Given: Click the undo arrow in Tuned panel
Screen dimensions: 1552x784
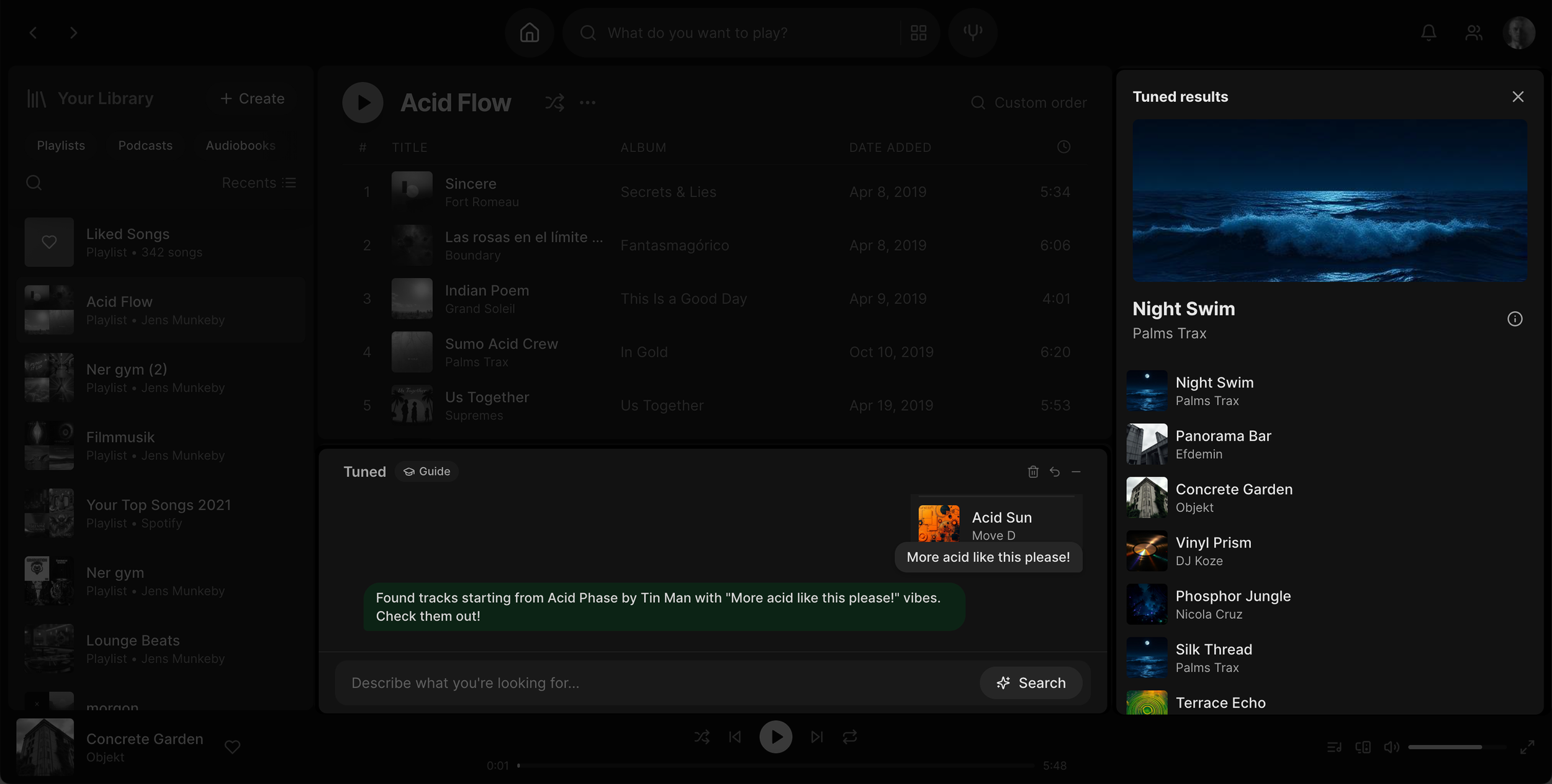Looking at the screenshot, I should tap(1055, 472).
